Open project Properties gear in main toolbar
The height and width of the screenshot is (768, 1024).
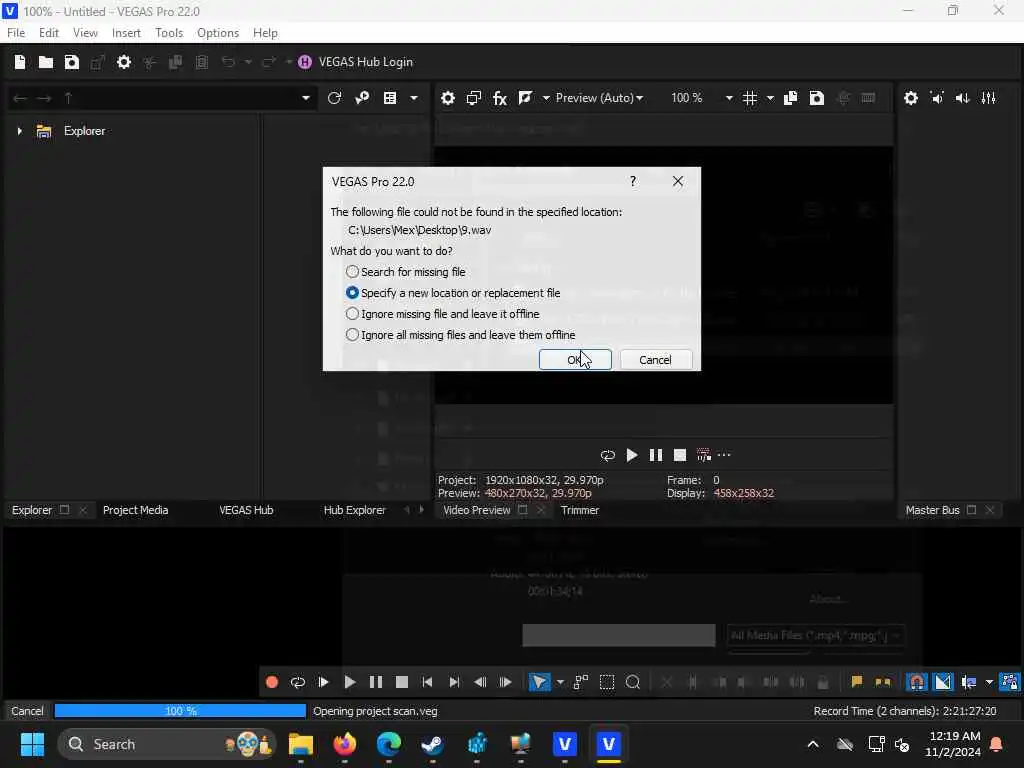pos(124,62)
